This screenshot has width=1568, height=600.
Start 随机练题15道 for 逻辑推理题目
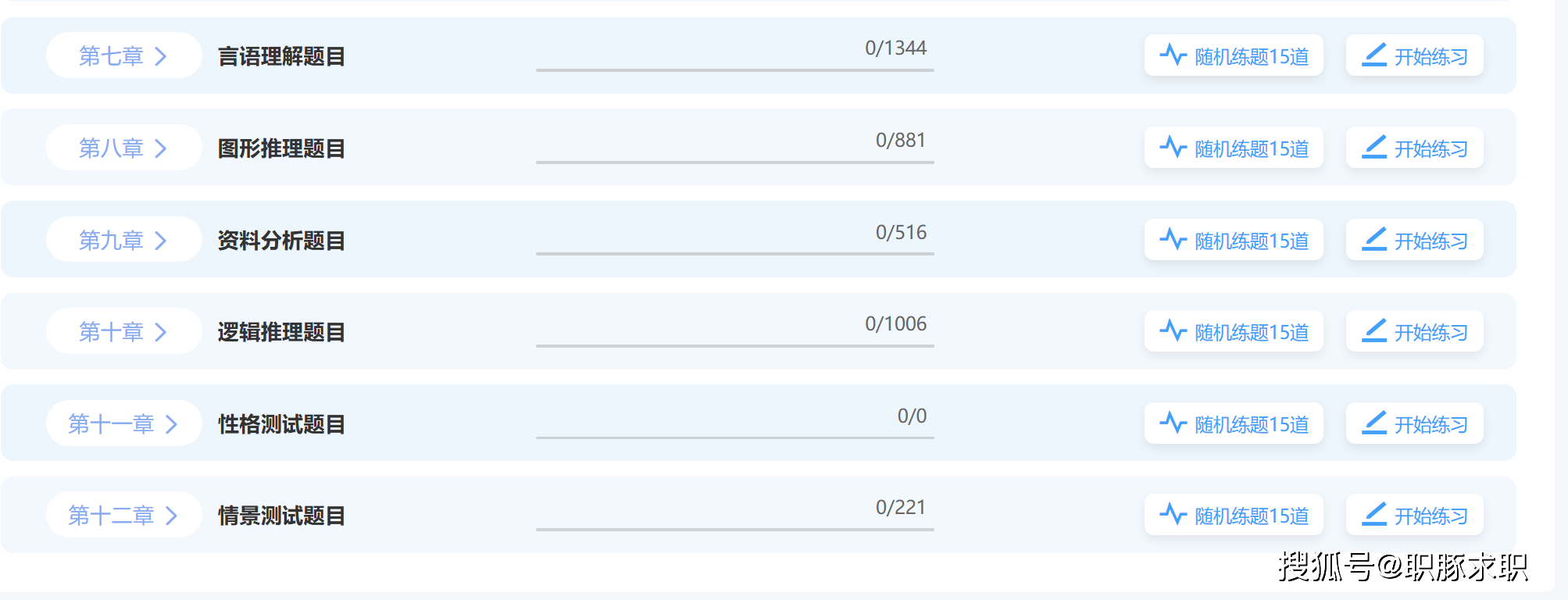click(1234, 331)
